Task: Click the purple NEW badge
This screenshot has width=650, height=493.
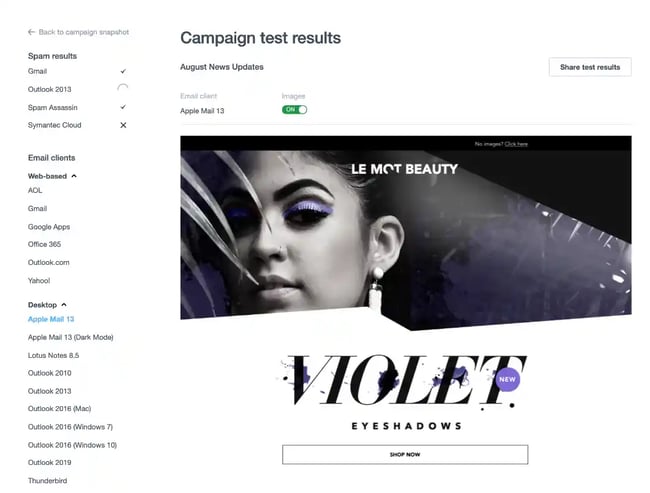Action: coord(507,379)
